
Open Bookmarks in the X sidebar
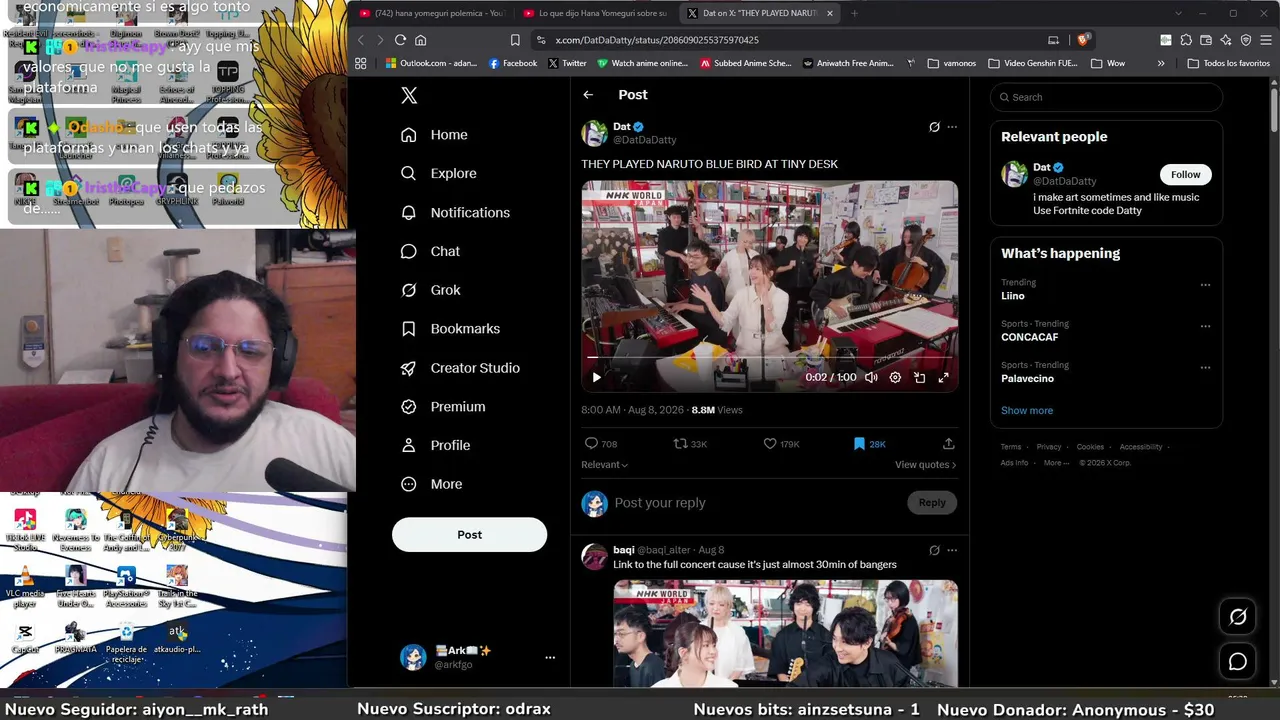point(451,329)
